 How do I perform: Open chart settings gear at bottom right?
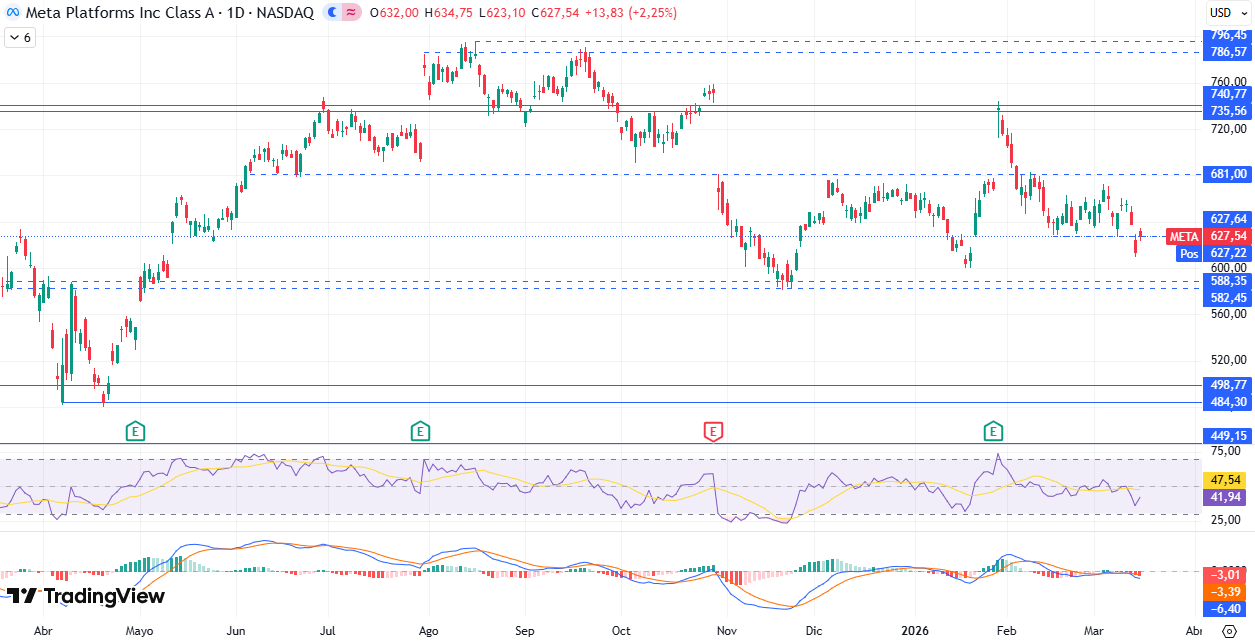tap(1228, 632)
